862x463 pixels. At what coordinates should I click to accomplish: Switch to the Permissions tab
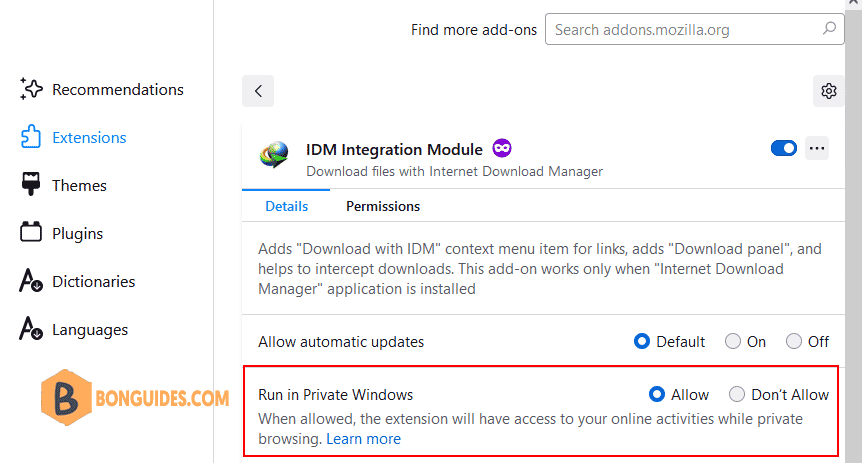point(383,206)
